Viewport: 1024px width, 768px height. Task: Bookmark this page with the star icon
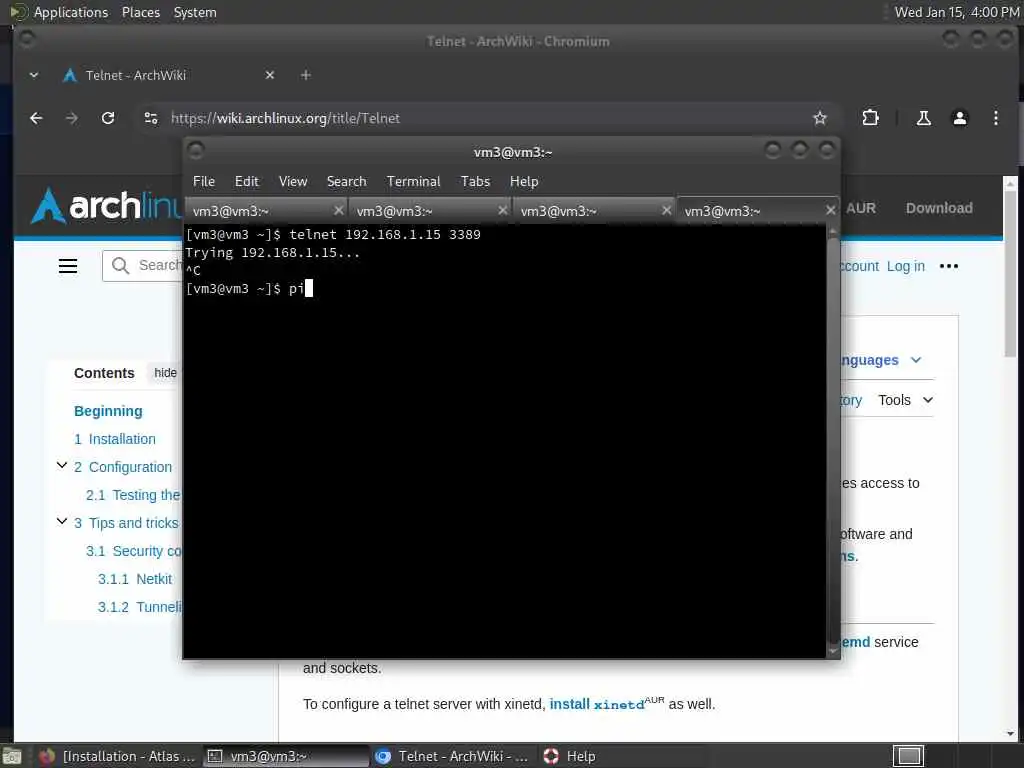[x=820, y=118]
